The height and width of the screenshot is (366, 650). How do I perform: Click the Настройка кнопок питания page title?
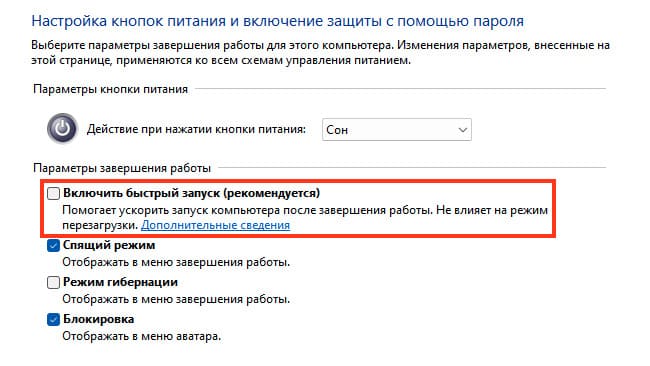[278, 21]
